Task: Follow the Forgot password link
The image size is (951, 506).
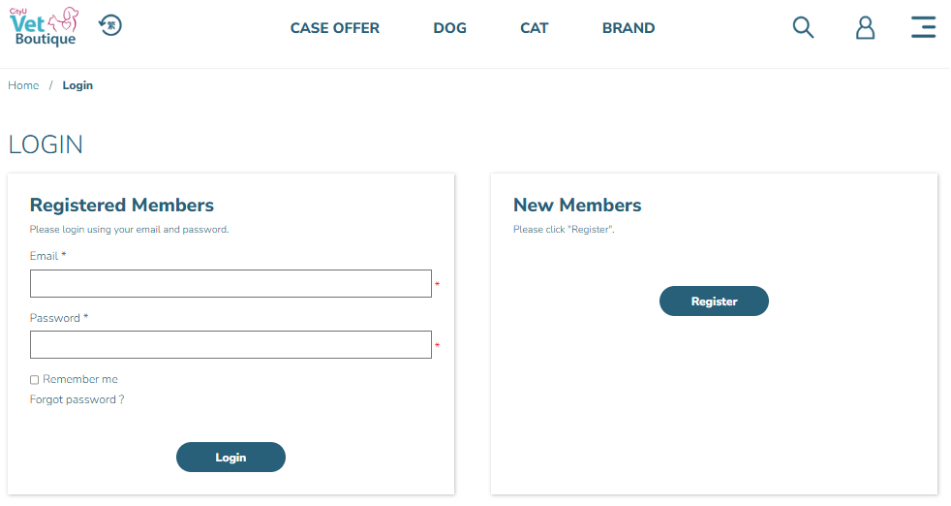Action: click(77, 399)
